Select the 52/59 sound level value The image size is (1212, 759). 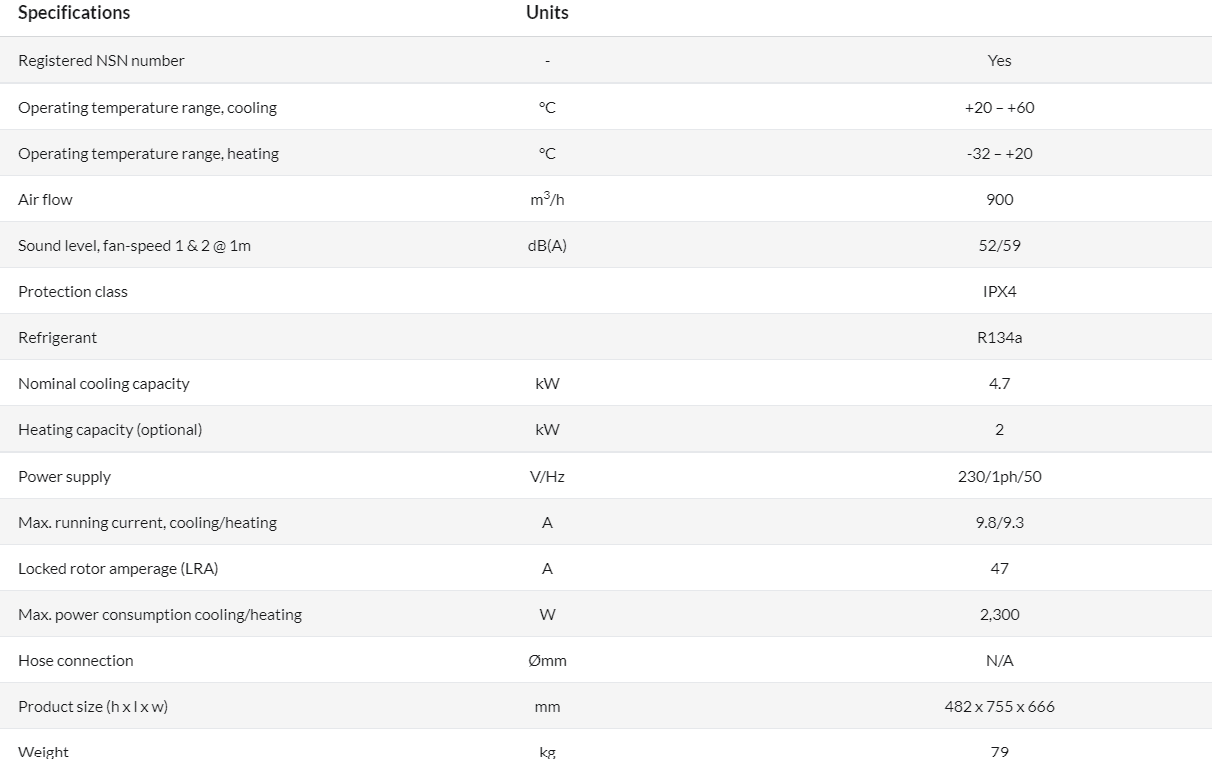click(999, 245)
